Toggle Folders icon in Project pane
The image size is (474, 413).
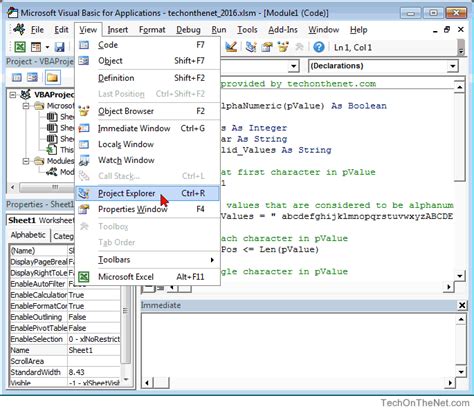click(52, 78)
